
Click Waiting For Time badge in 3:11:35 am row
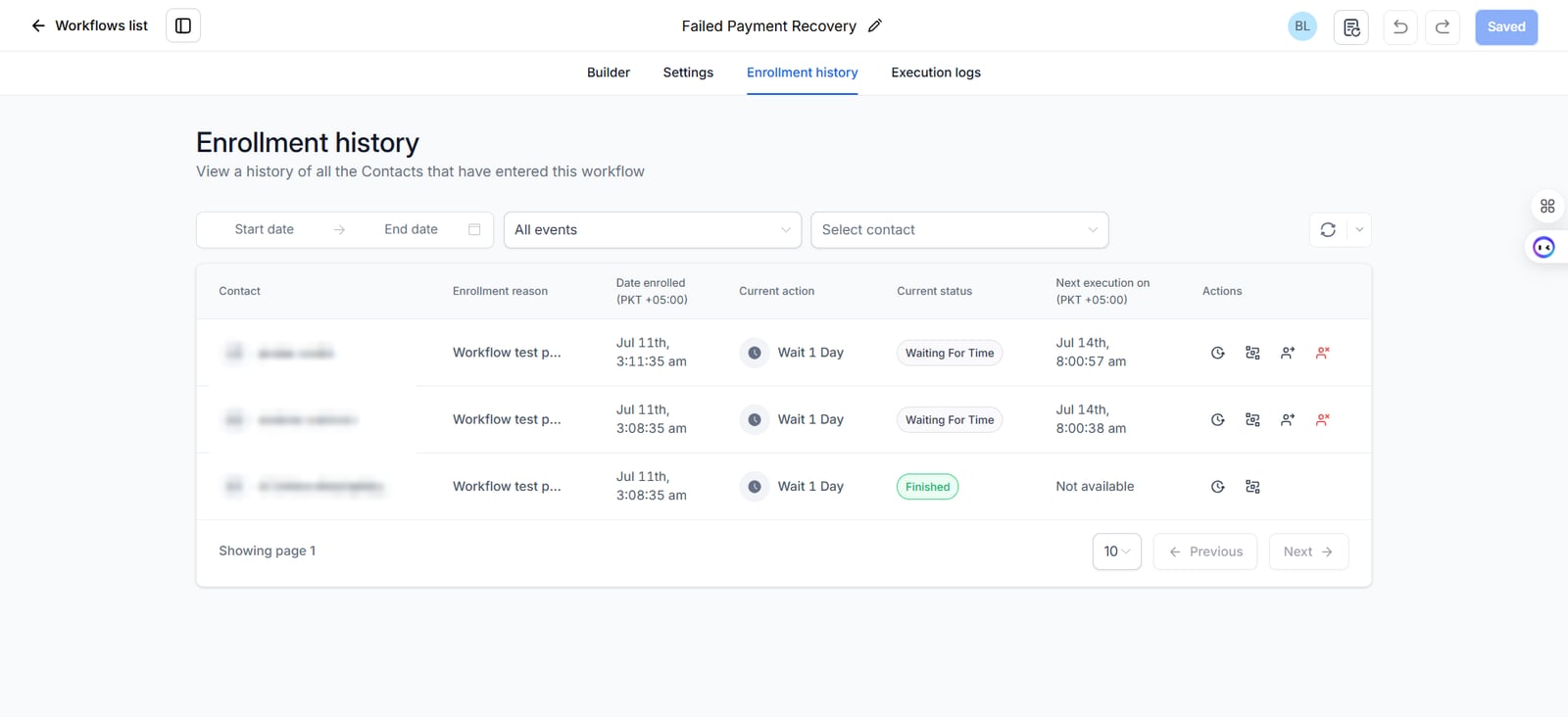coord(950,353)
